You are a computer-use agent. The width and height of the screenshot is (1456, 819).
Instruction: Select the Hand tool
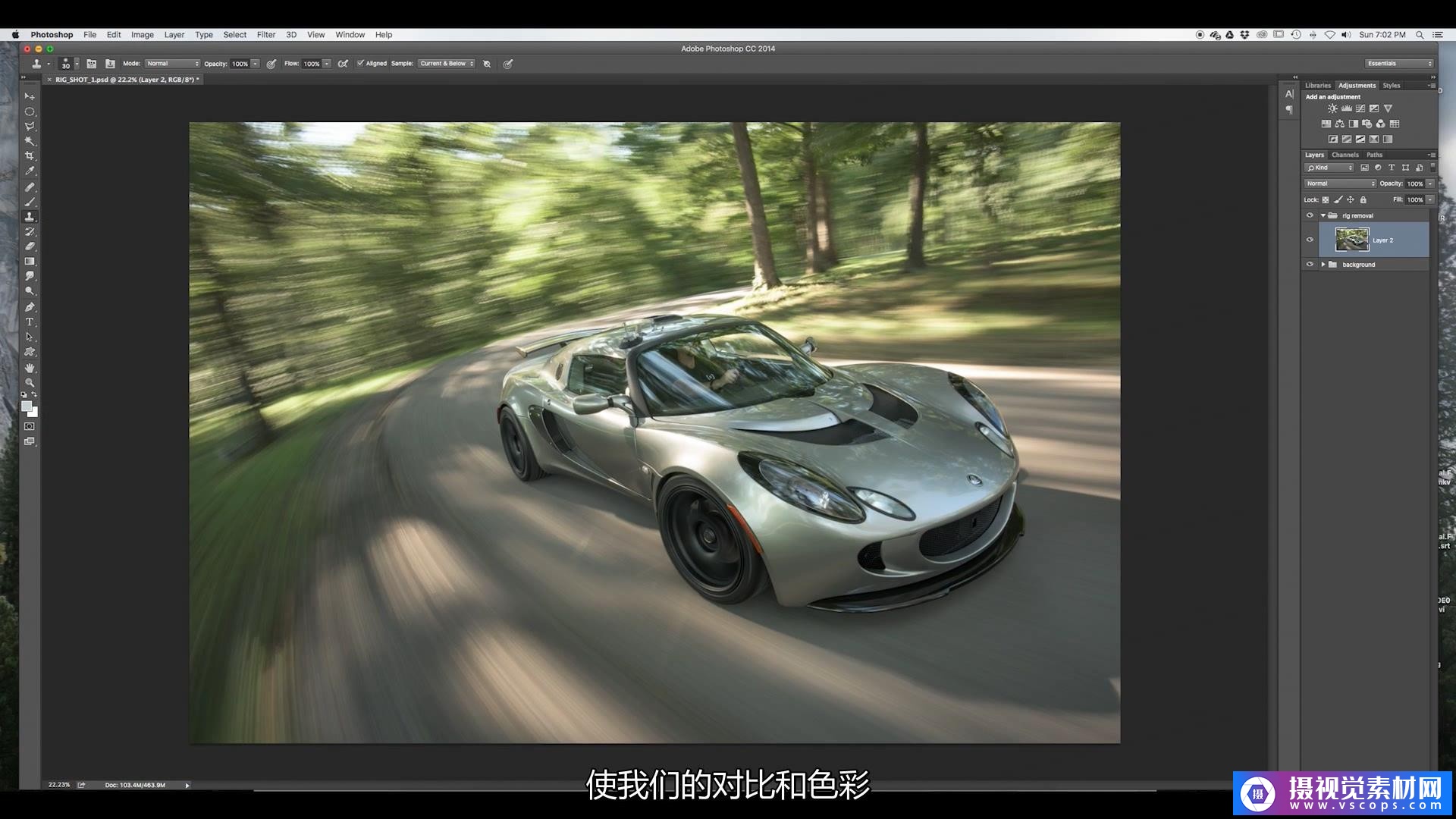(30, 368)
